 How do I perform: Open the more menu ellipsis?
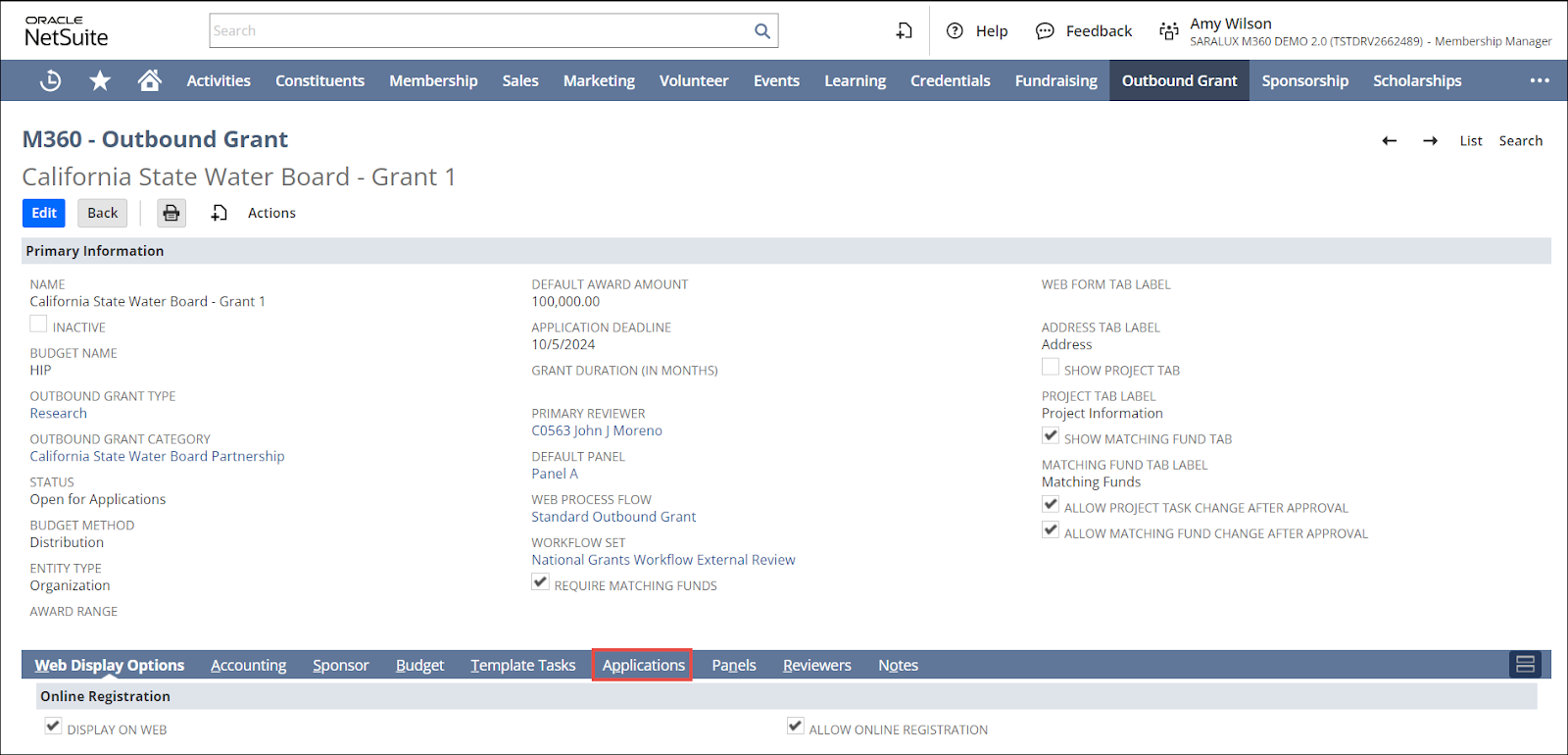point(1539,80)
